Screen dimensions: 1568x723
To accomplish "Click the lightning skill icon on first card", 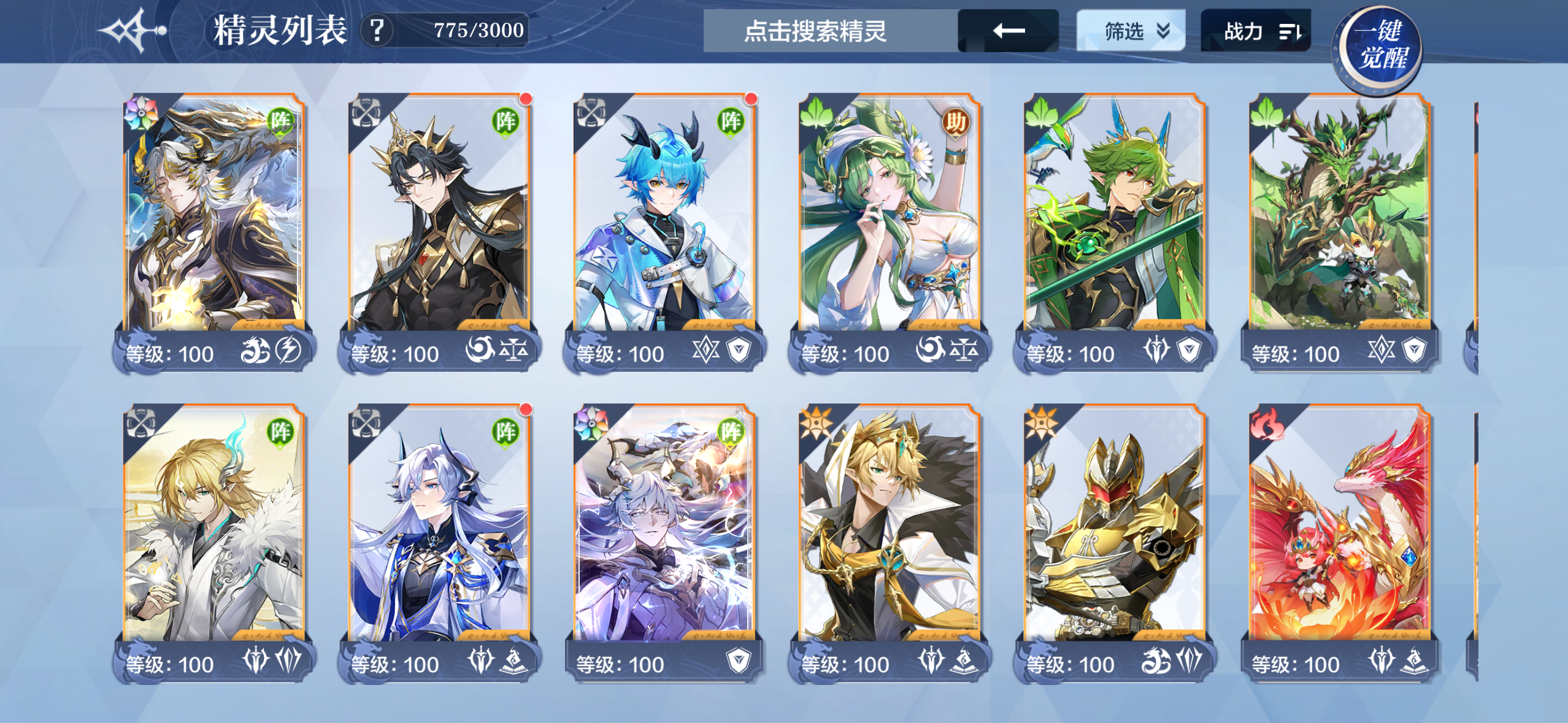I will point(288,351).
